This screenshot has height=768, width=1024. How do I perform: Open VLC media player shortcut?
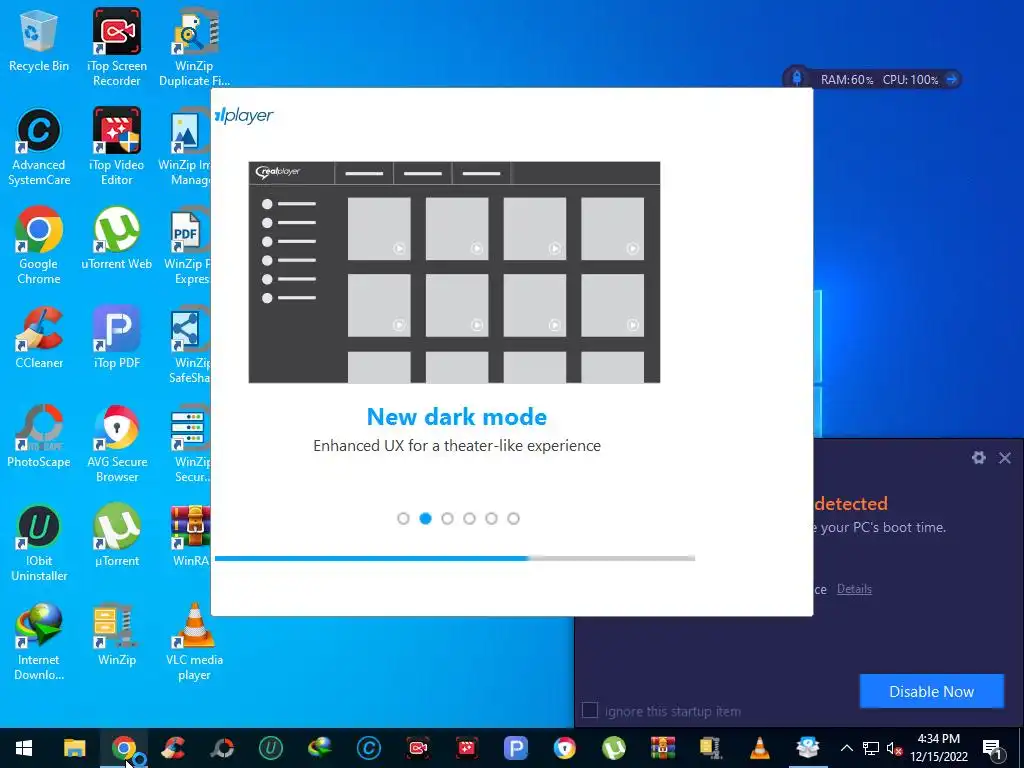(194, 642)
